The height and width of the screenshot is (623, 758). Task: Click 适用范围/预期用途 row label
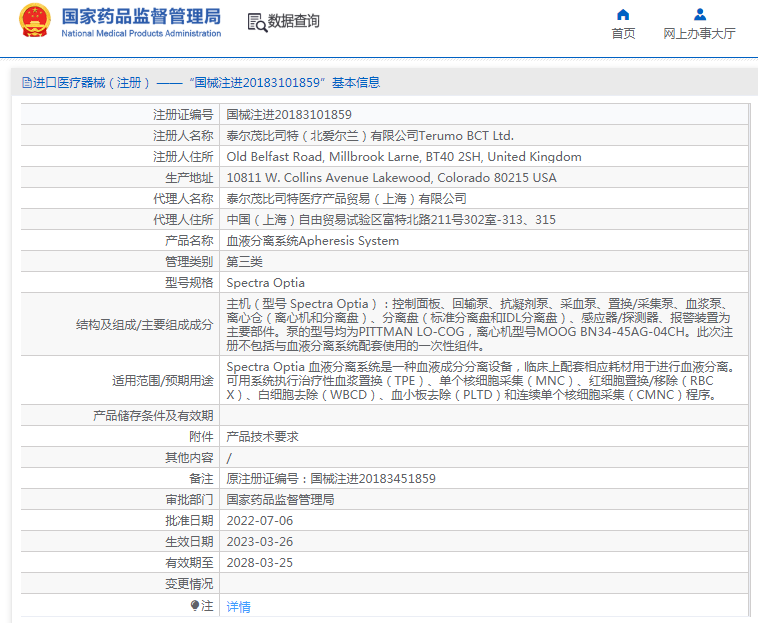(163, 381)
